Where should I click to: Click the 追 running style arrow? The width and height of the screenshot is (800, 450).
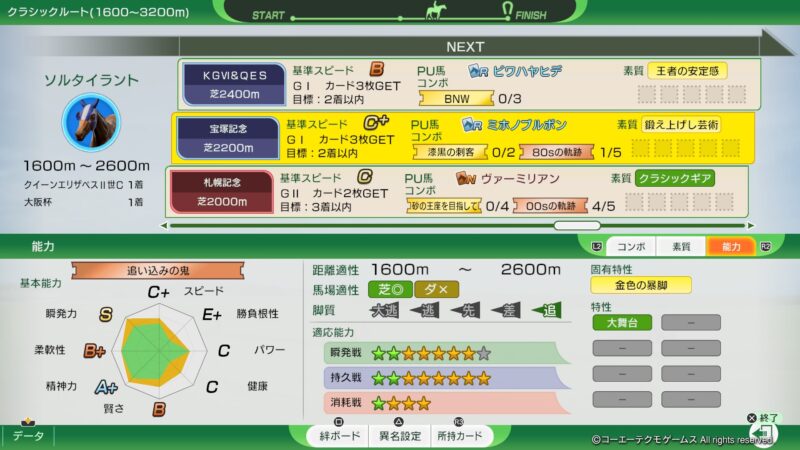[x=546, y=310]
